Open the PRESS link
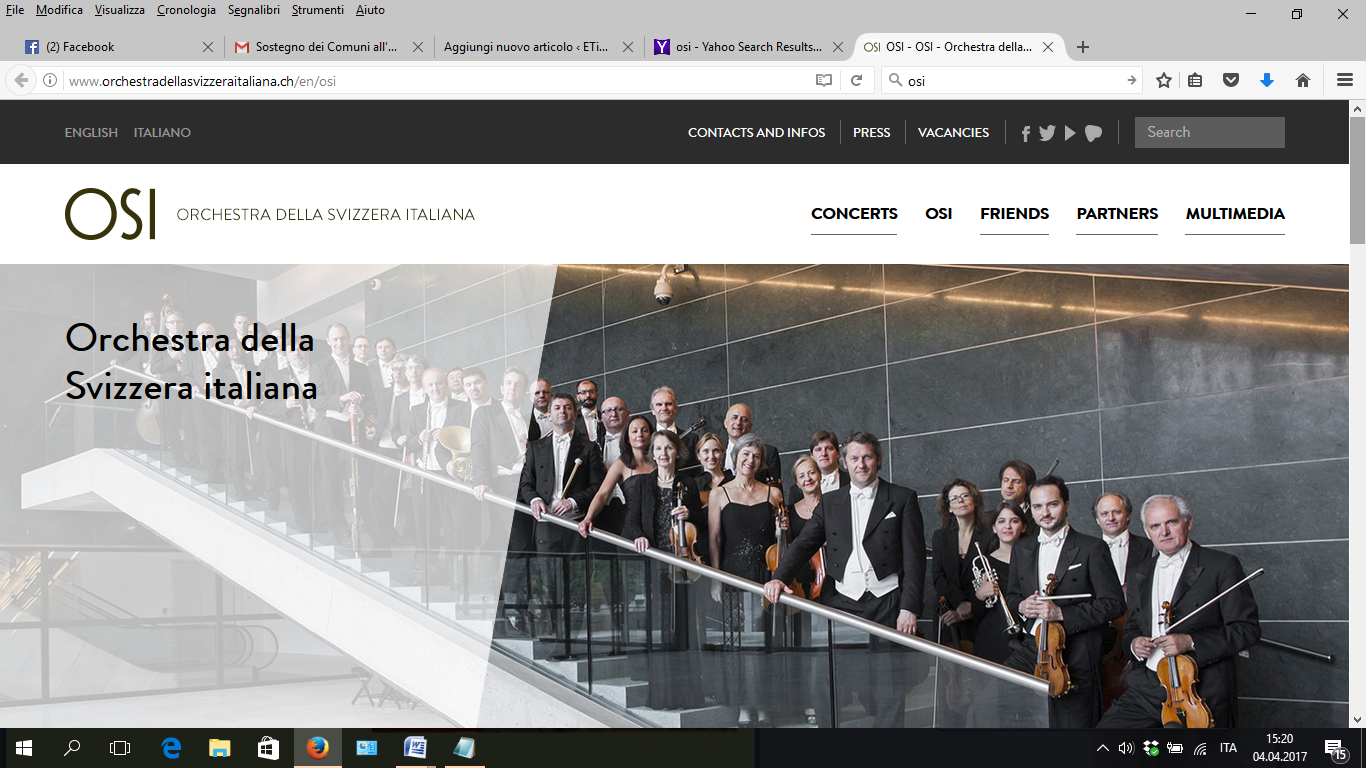This screenshot has width=1366, height=768. pos(872,133)
